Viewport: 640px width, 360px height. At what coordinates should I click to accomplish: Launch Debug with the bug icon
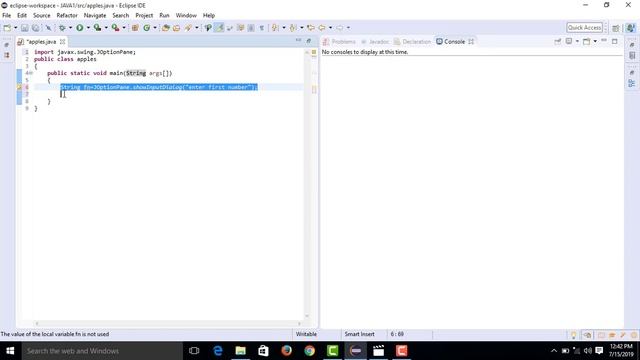[x=62, y=28]
